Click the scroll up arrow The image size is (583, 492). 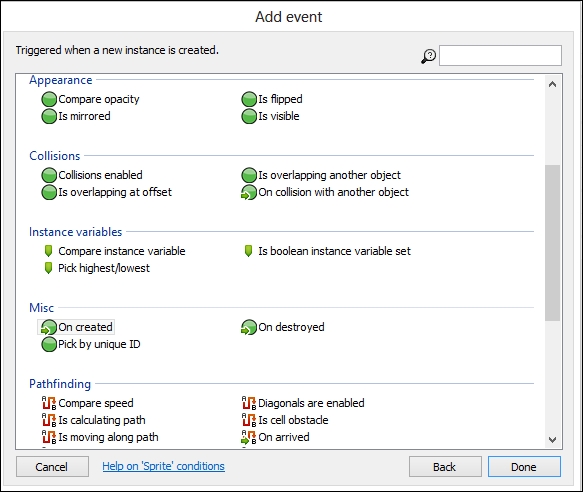click(553, 84)
